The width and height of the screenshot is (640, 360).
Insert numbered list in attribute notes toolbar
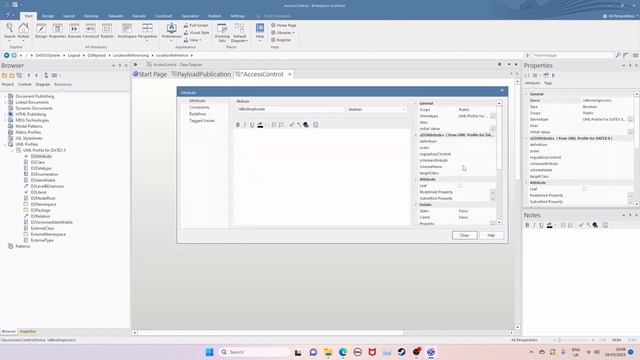[x=281, y=125]
